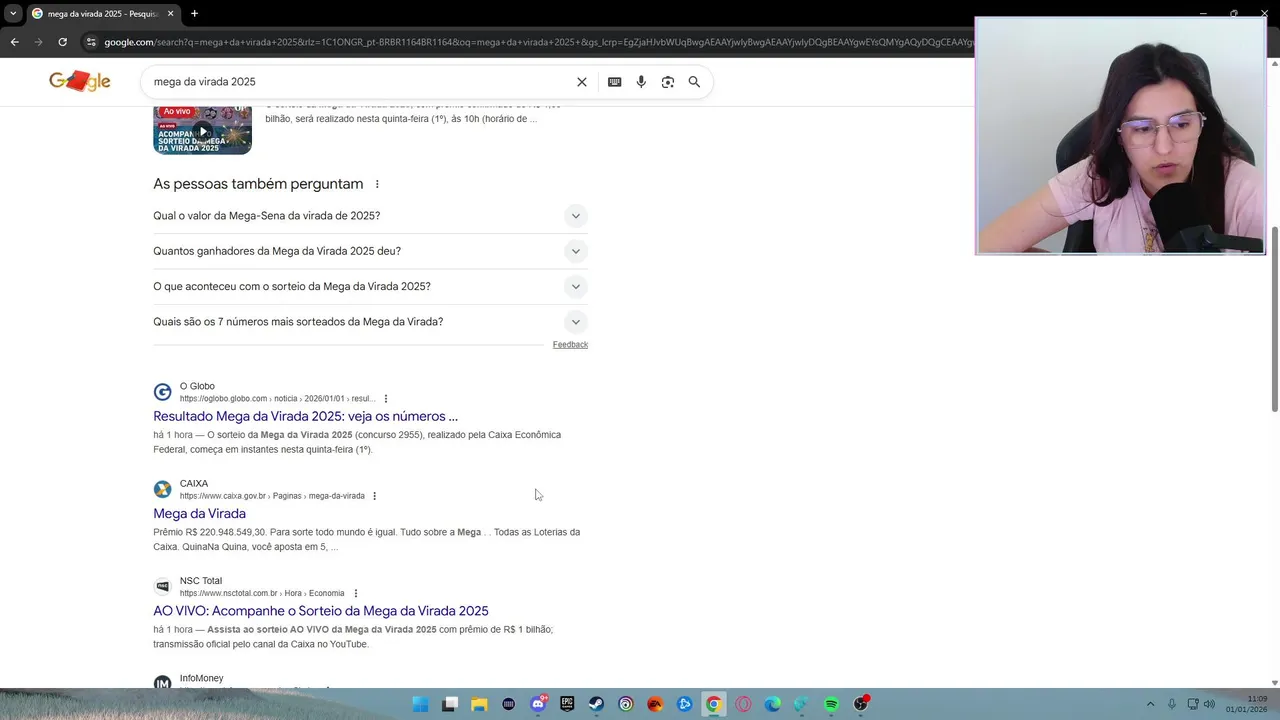Open the Windows Start menu

(421, 704)
